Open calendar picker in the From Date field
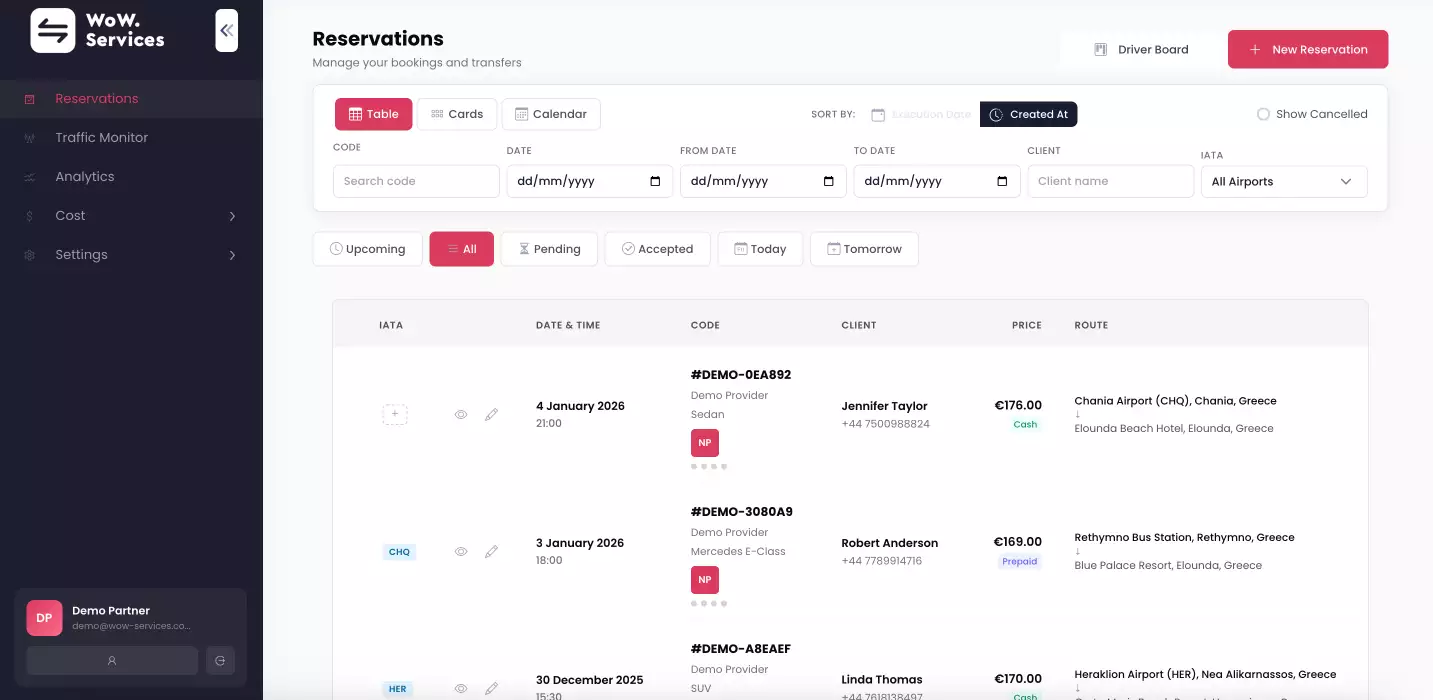 828,182
